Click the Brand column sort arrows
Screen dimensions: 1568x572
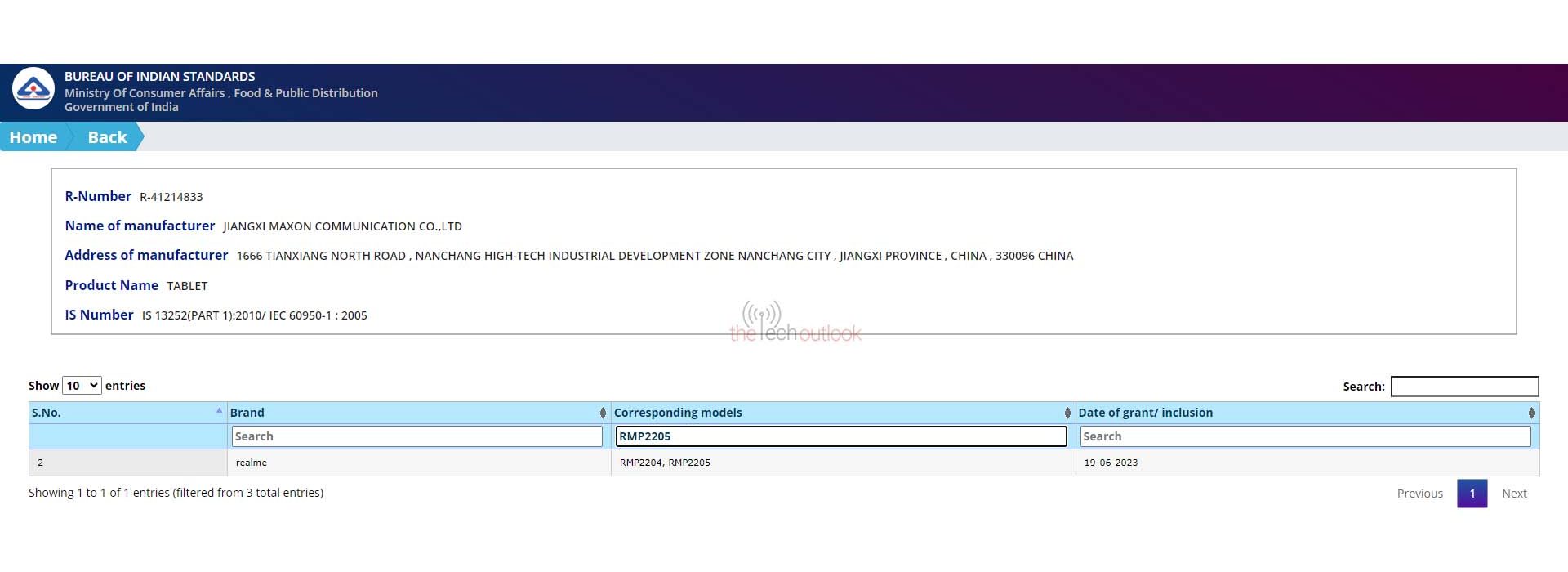pyautogui.click(x=603, y=413)
